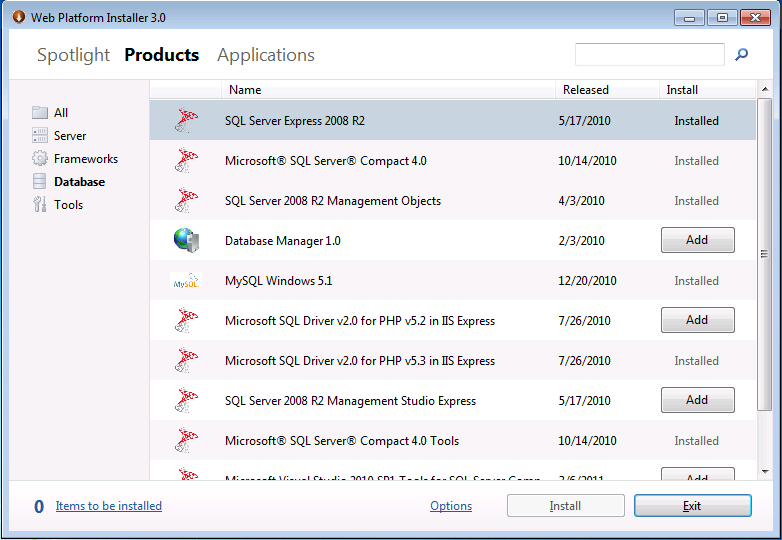Focus the search input field
This screenshot has height=540, width=782.
coord(649,54)
